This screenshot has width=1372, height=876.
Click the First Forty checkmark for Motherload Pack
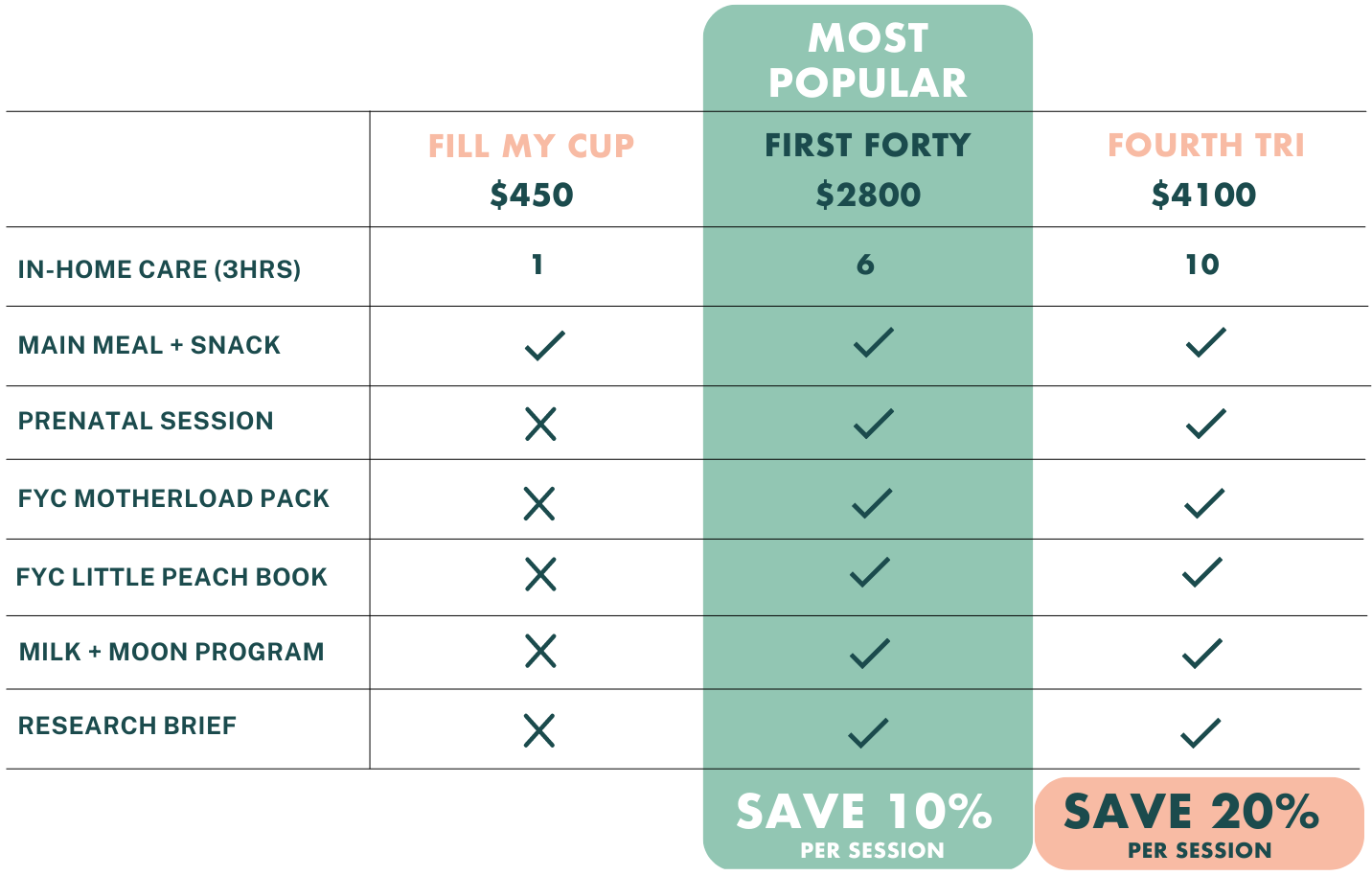(x=872, y=502)
